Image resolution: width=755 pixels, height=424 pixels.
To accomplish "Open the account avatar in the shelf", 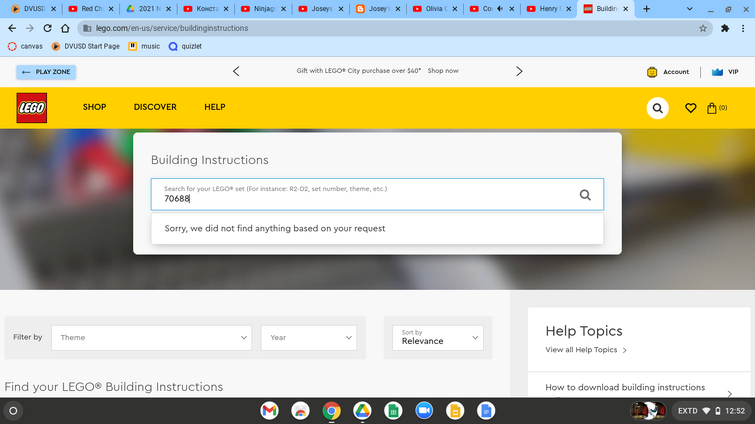I will click(648, 411).
